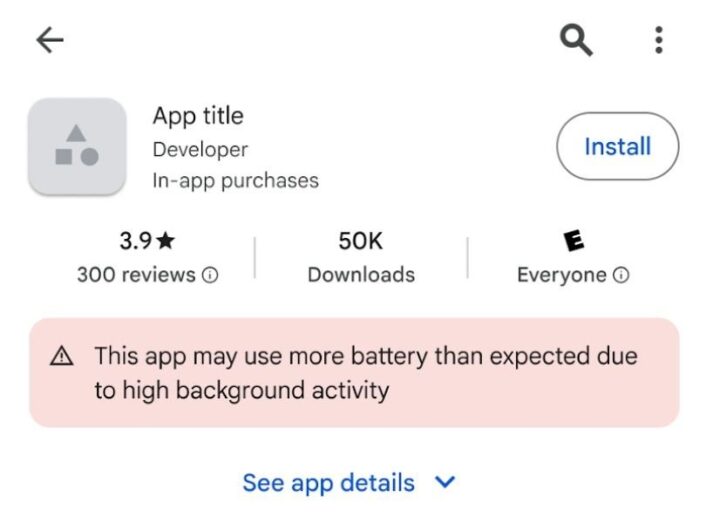Expand the See app details chevron
Image resolution: width=720 pixels, height=530 pixels.
[x=446, y=483]
